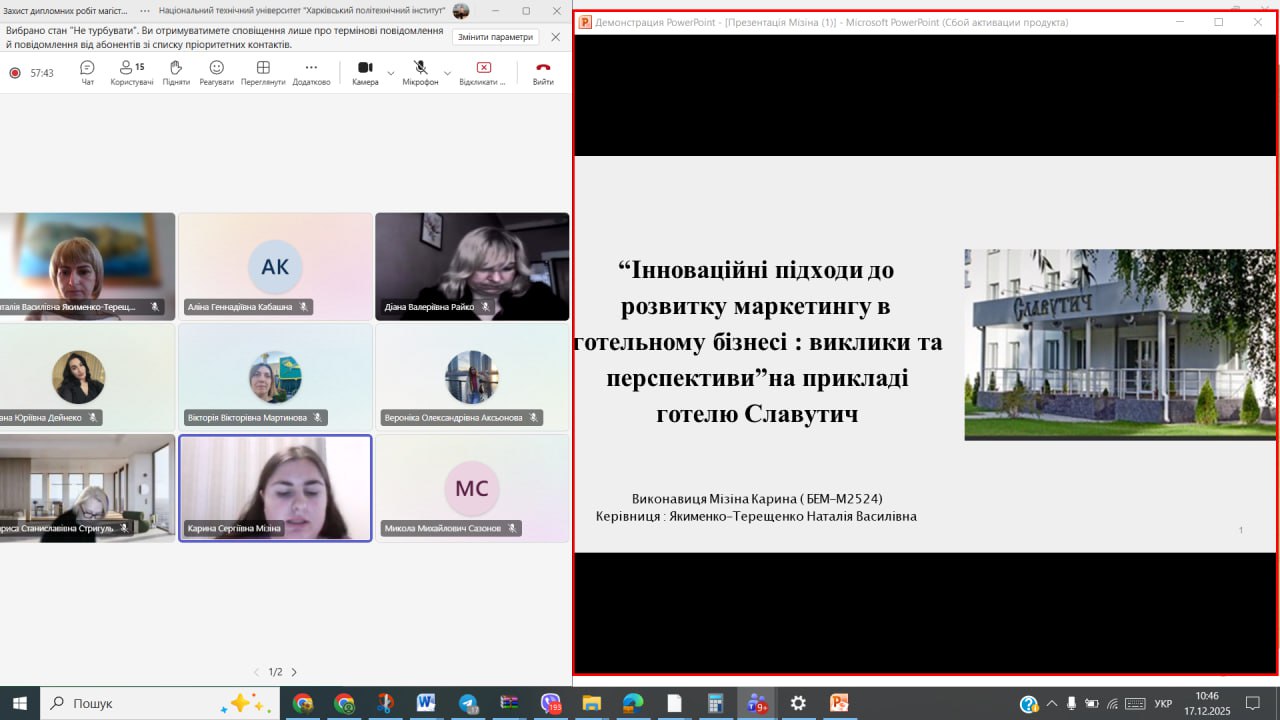Open the Додатково more actions menu
Screen dimensions: 1280x720
pos(311,72)
